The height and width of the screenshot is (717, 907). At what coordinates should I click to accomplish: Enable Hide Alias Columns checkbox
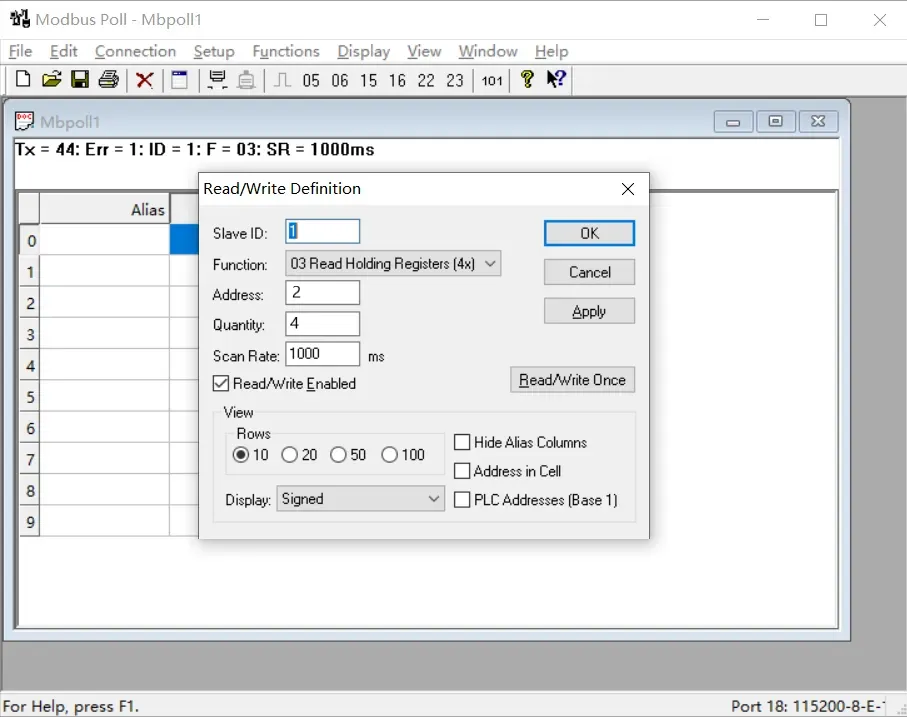462,442
